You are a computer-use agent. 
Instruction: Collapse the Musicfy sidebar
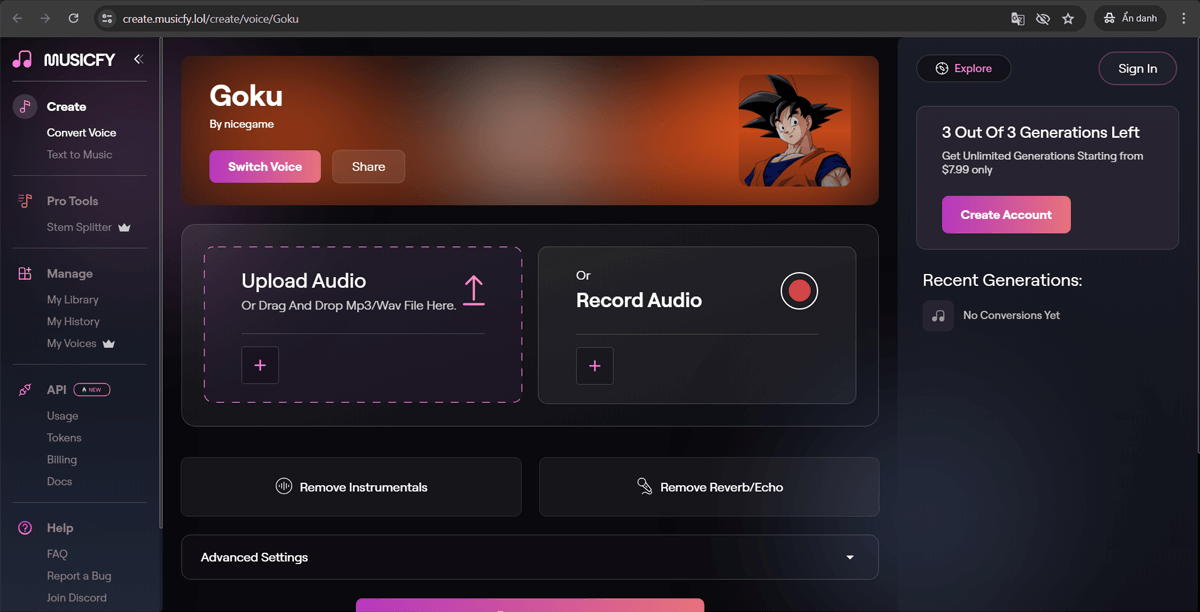click(x=138, y=59)
